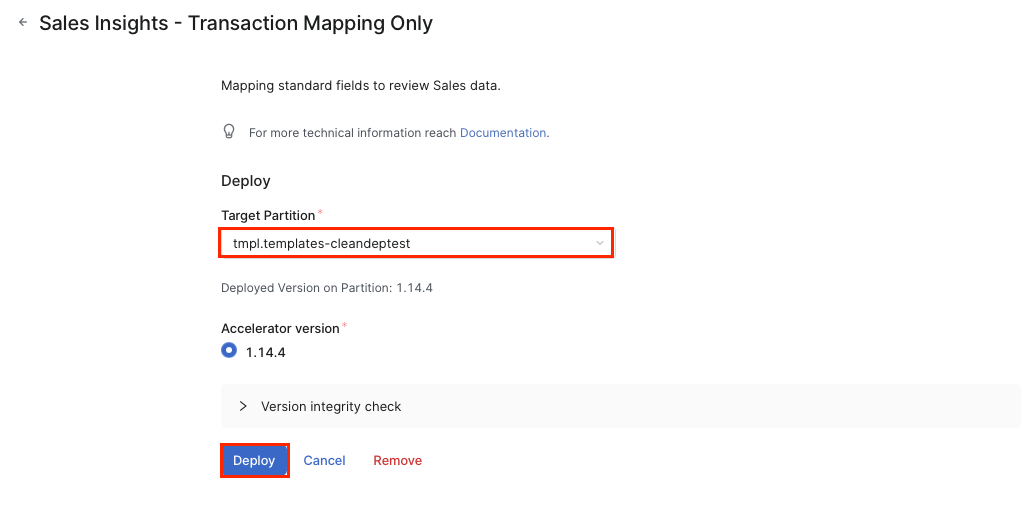This screenshot has height=520, width=1036.
Task: Cancel the deployment
Action: [x=324, y=461]
